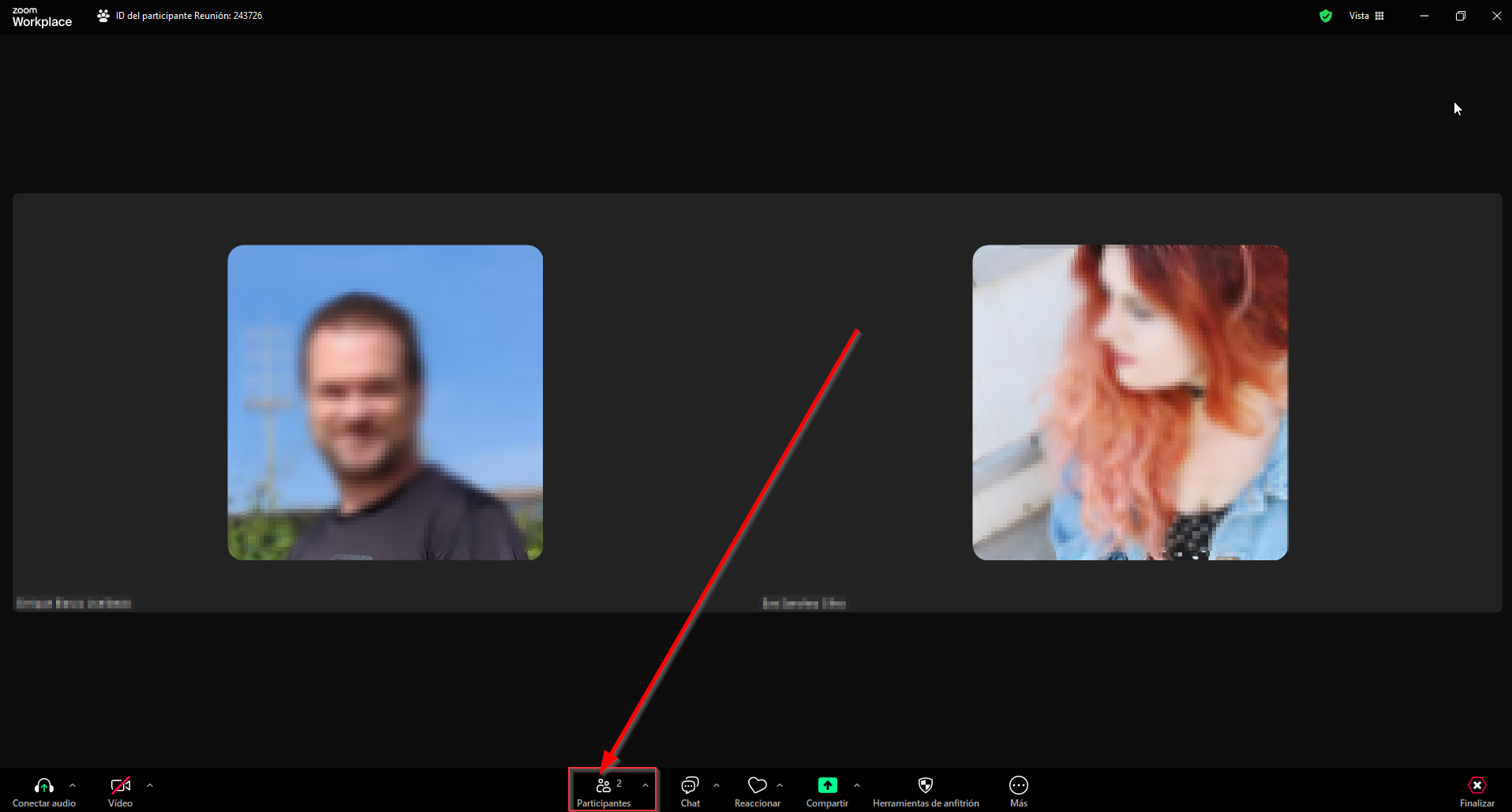The image size is (1512, 812).
Task: Select the man's profile picture tile
Action: point(385,402)
